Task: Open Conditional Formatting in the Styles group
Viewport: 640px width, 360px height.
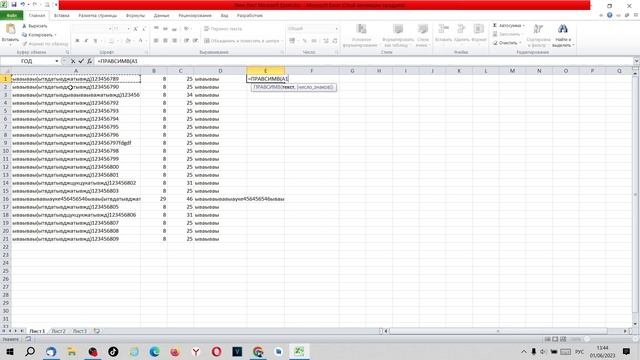Action: (360, 36)
